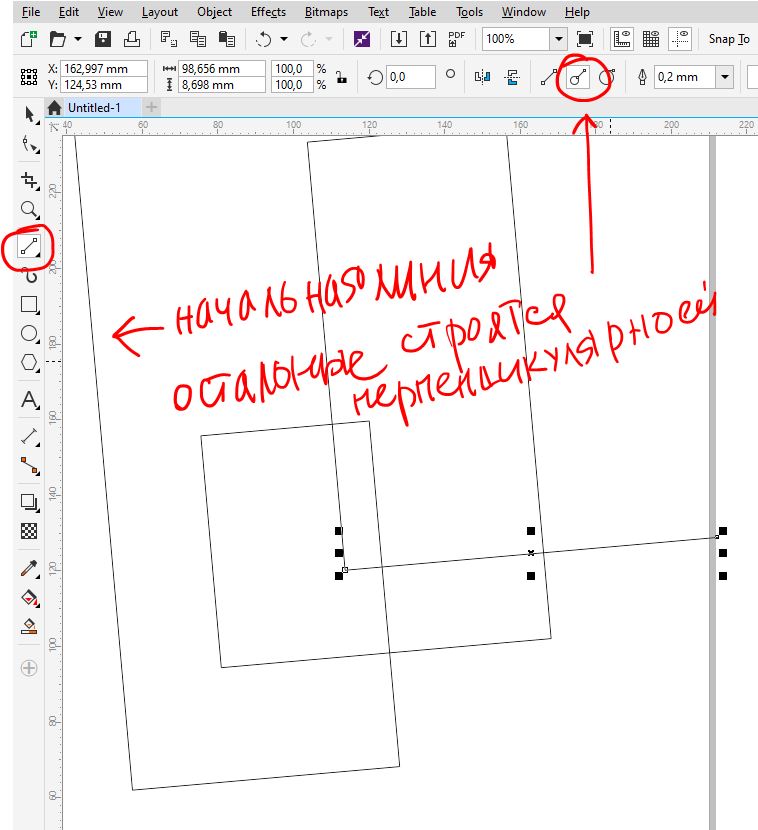Open Quick customize plus button in toolbox

pyautogui.click(x=29, y=668)
